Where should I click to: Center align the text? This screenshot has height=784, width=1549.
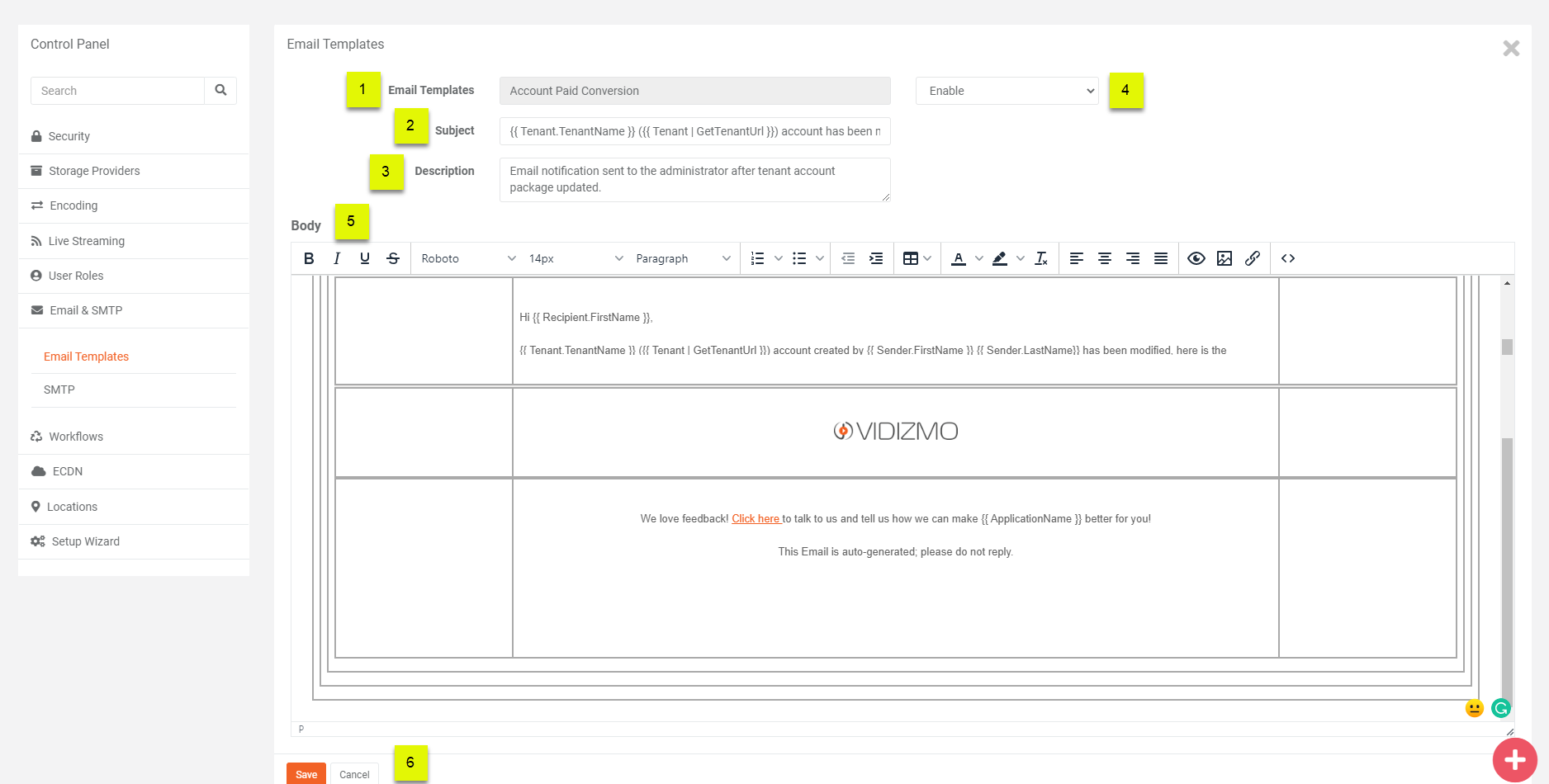click(1105, 258)
